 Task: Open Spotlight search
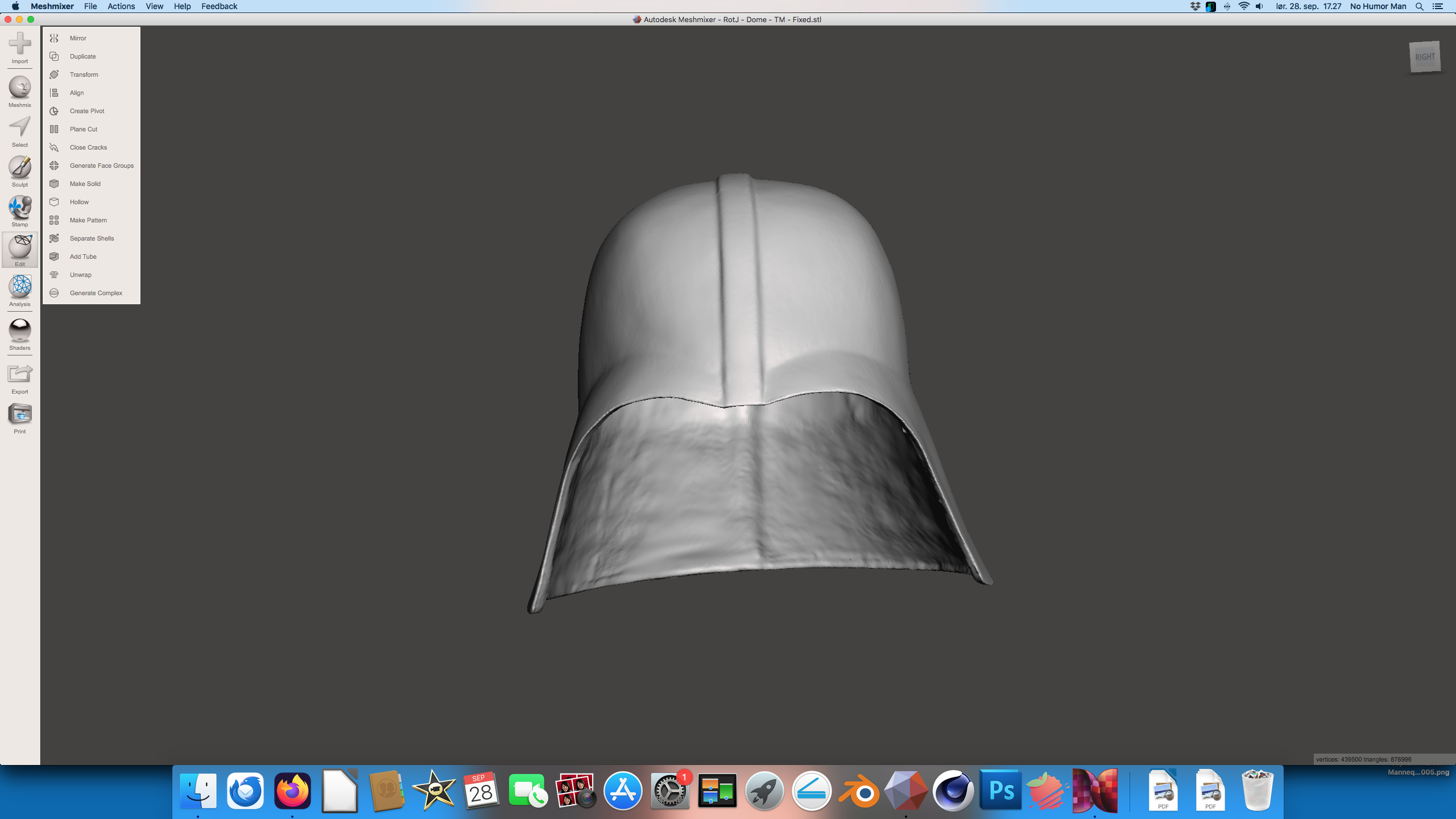(x=1420, y=6)
